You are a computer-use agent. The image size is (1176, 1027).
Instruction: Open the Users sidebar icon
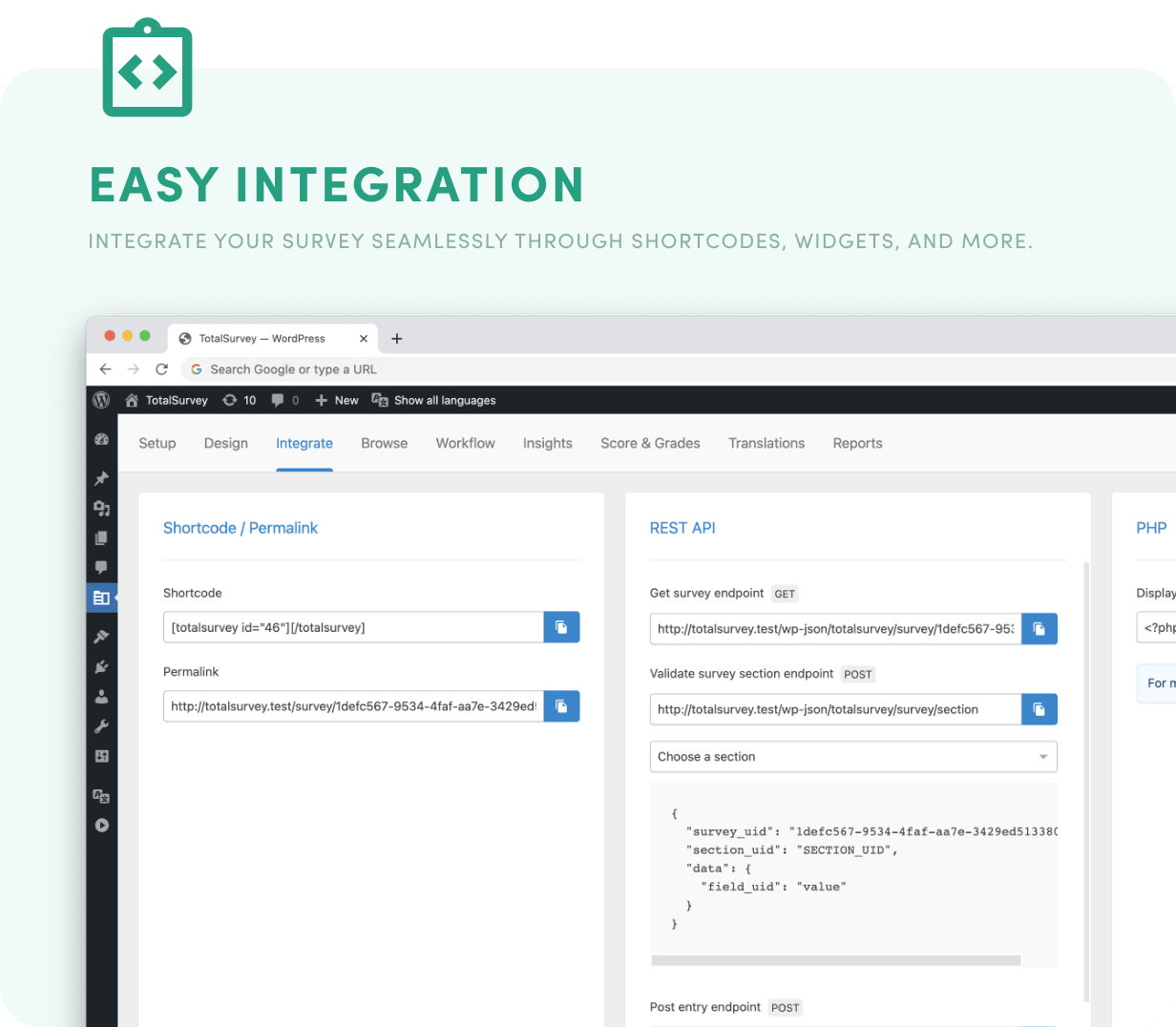coord(101,696)
